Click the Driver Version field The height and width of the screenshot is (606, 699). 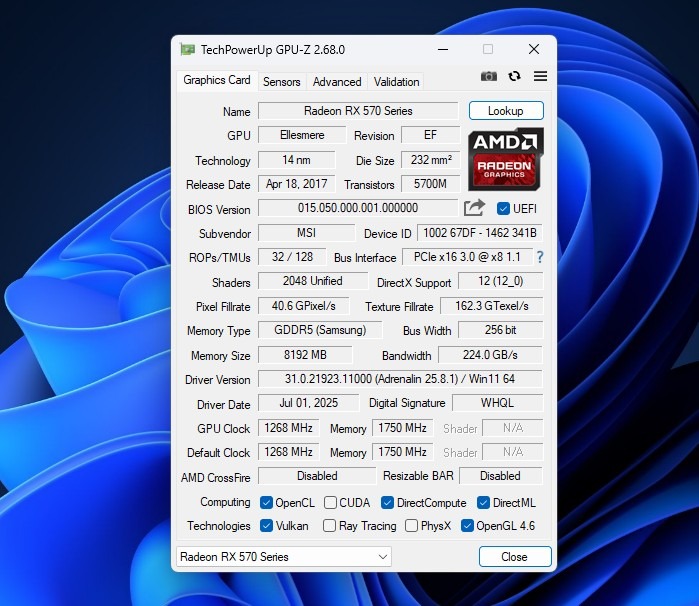coord(400,379)
